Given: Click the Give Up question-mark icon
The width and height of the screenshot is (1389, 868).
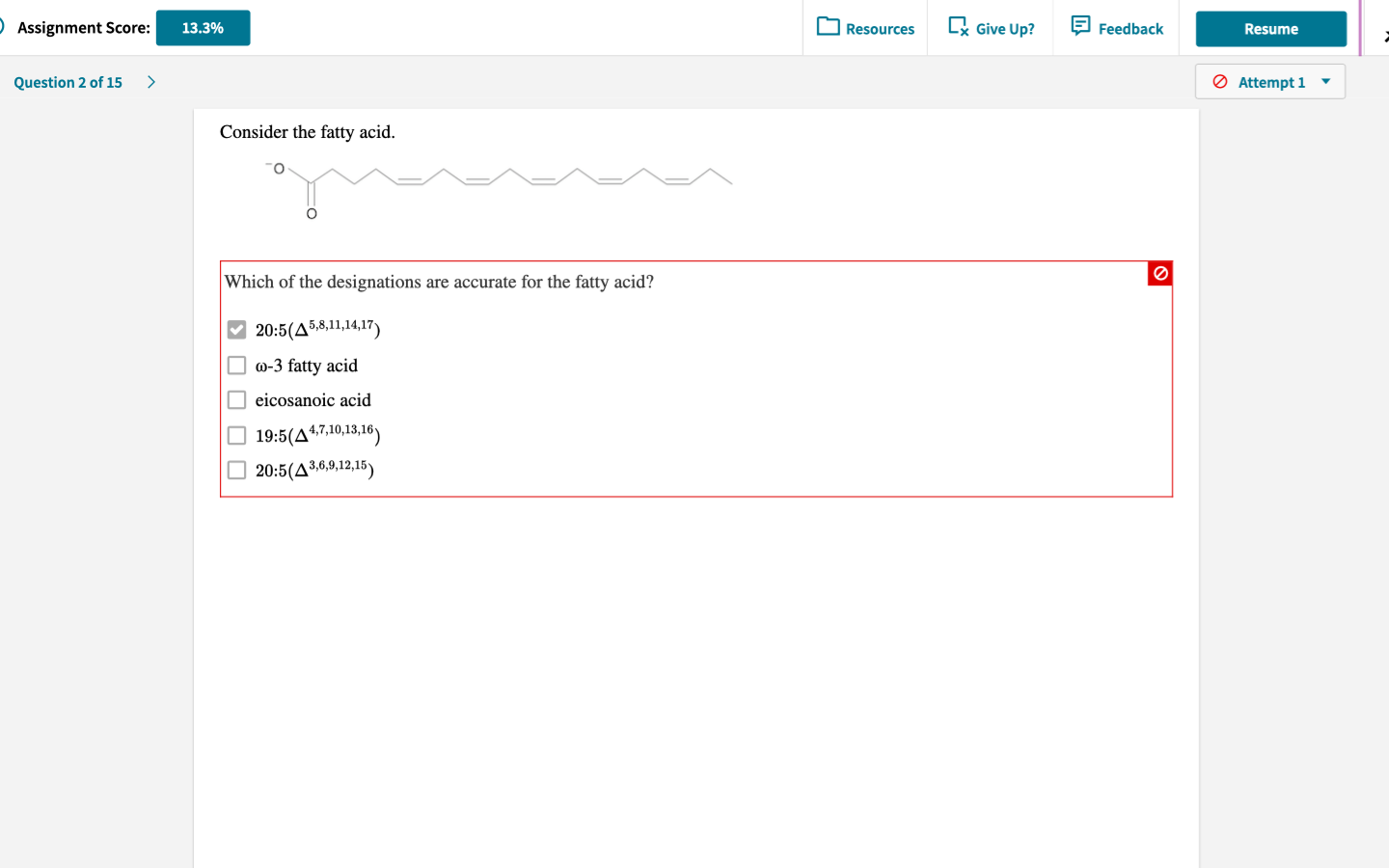Looking at the screenshot, I should click(x=958, y=27).
